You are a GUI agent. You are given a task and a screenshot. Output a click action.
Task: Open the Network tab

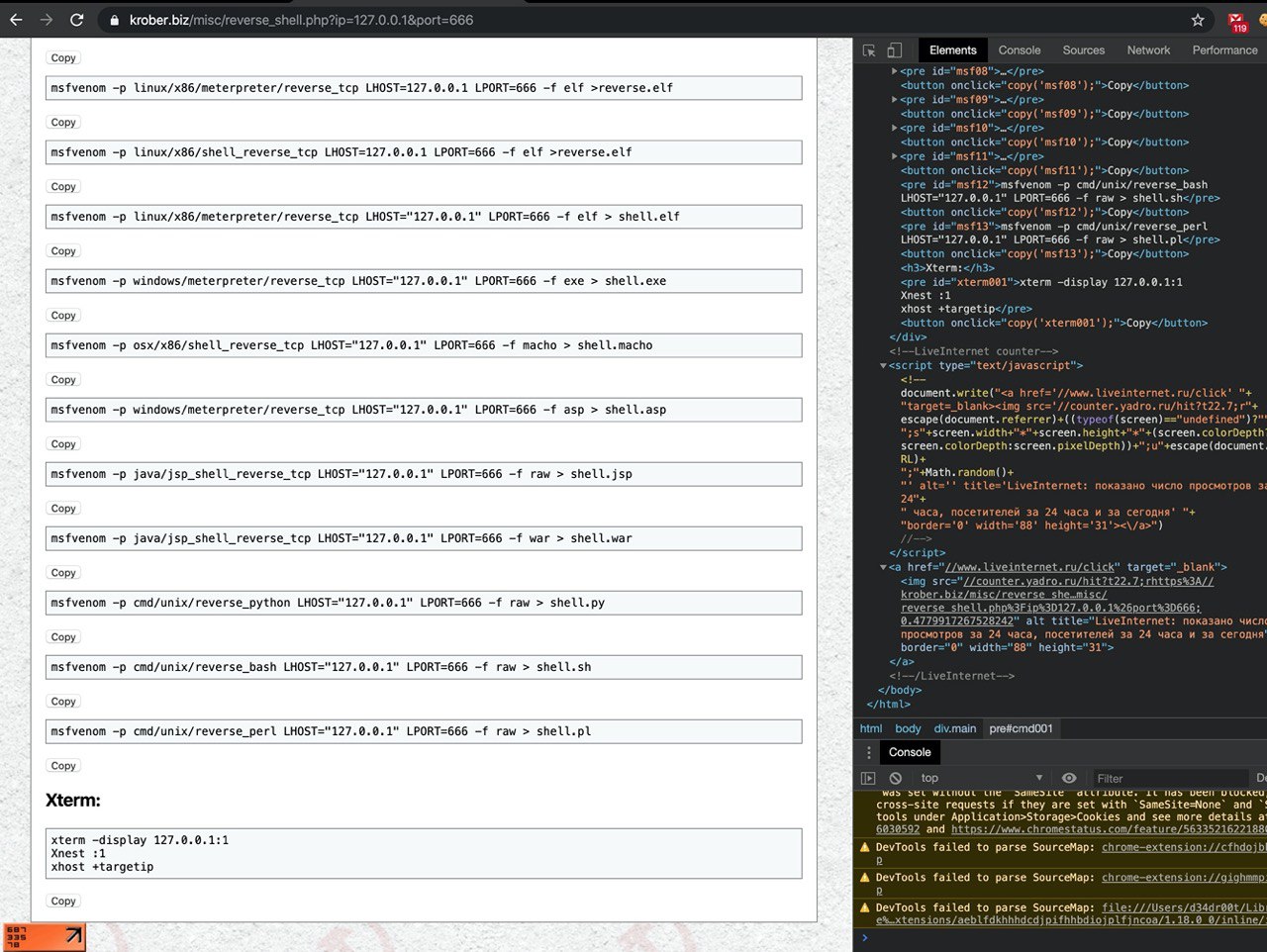point(1148,50)
